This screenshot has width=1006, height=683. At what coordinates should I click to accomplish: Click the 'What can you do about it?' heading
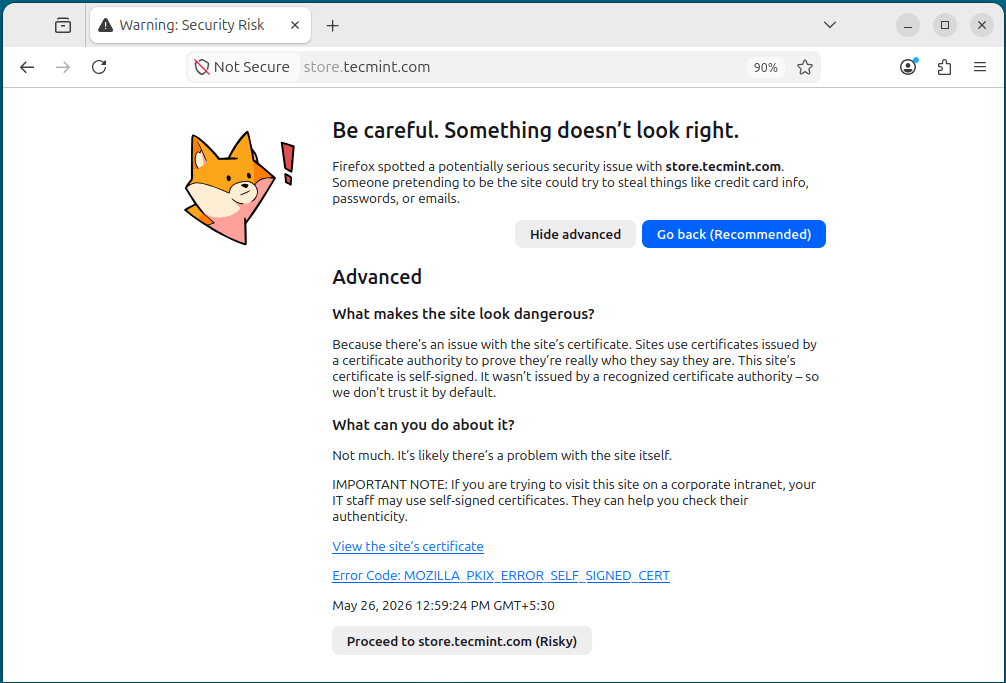click(x=423, y=425)
